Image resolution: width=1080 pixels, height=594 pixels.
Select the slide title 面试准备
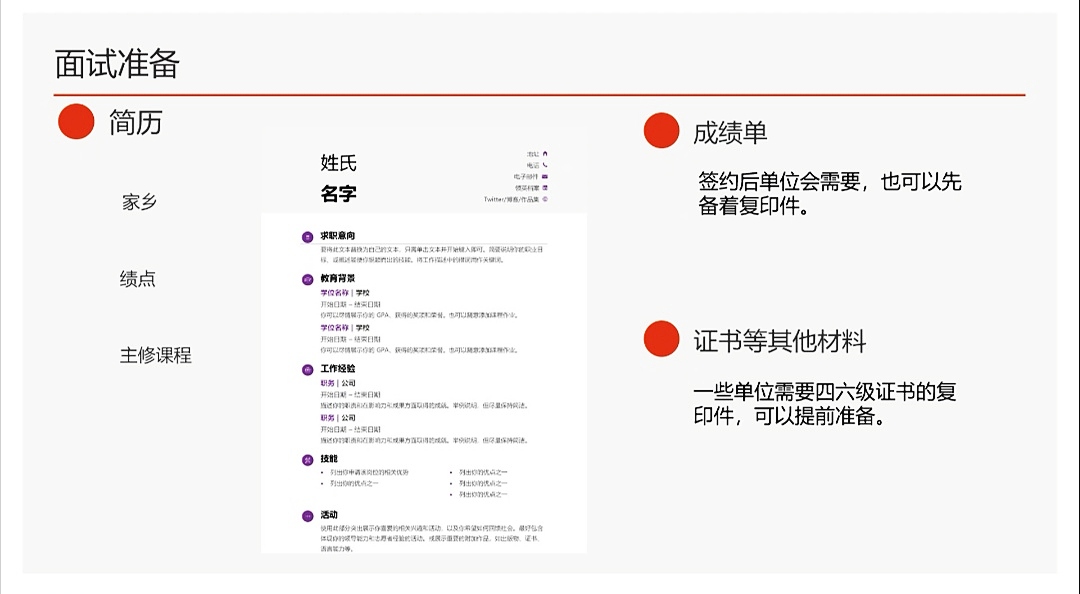click(117, 64)
